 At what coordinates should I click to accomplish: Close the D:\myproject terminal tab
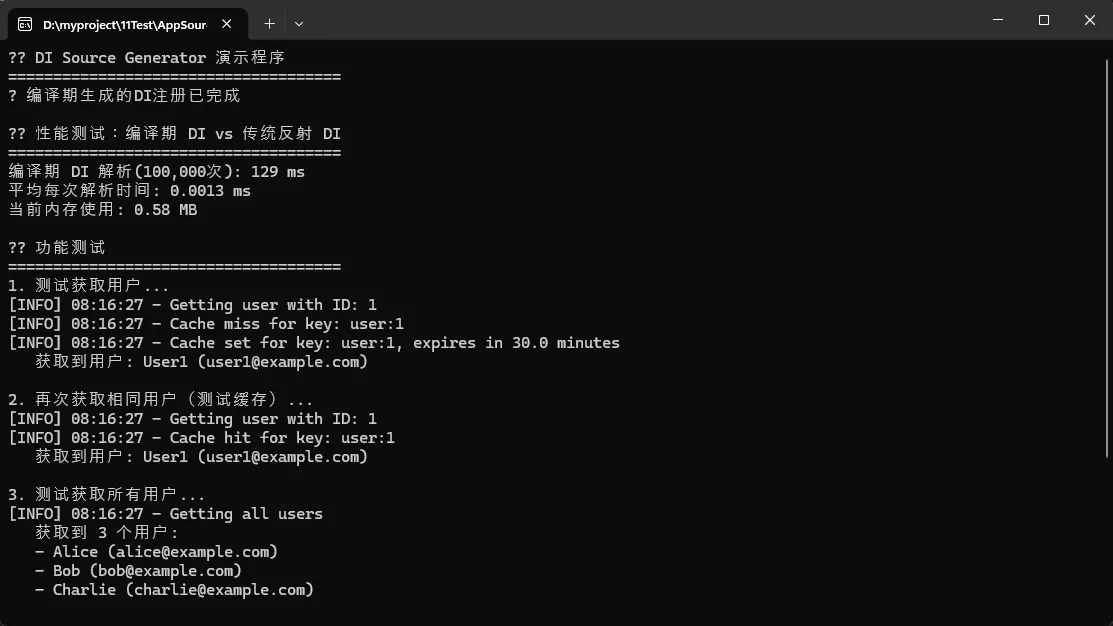(x=231, y=23)
